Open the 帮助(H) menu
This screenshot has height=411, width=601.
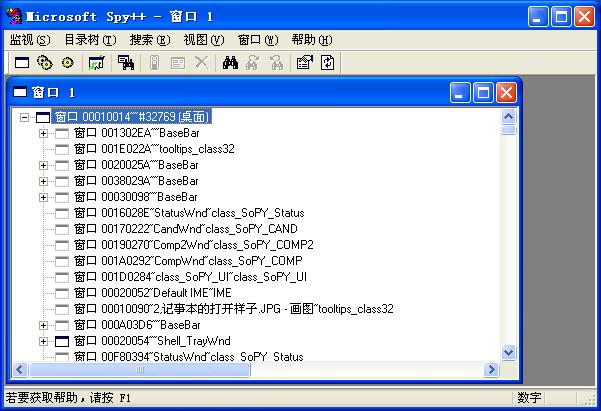click(311, 39)
